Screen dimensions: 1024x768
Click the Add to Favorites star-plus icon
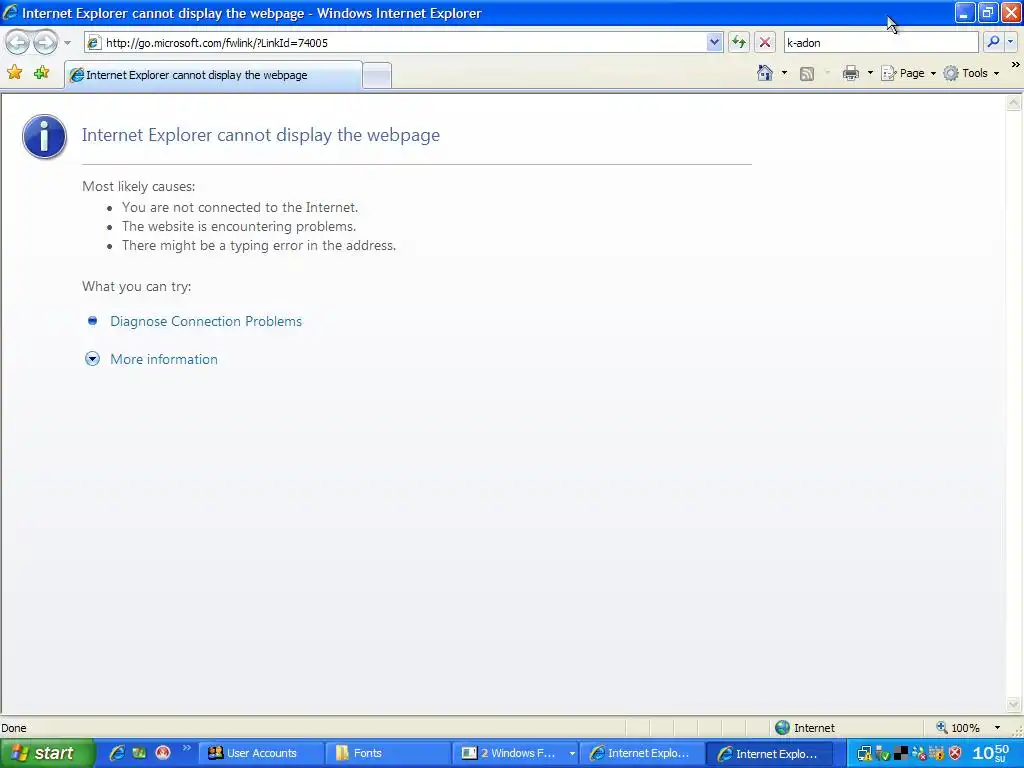pyautogui.click(x=41, y=72)
